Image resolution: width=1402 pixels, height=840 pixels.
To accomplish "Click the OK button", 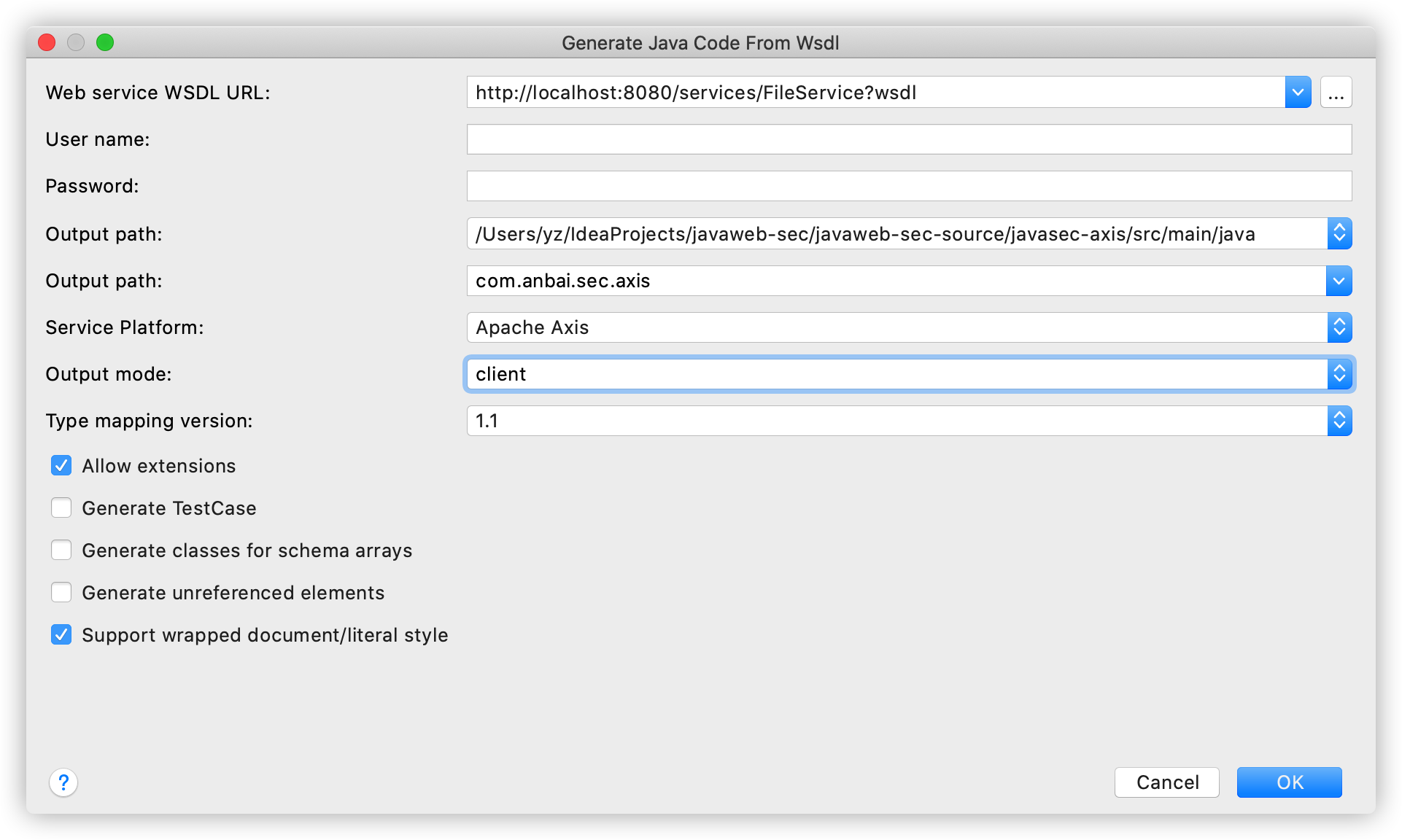I will coord(1289,782).
